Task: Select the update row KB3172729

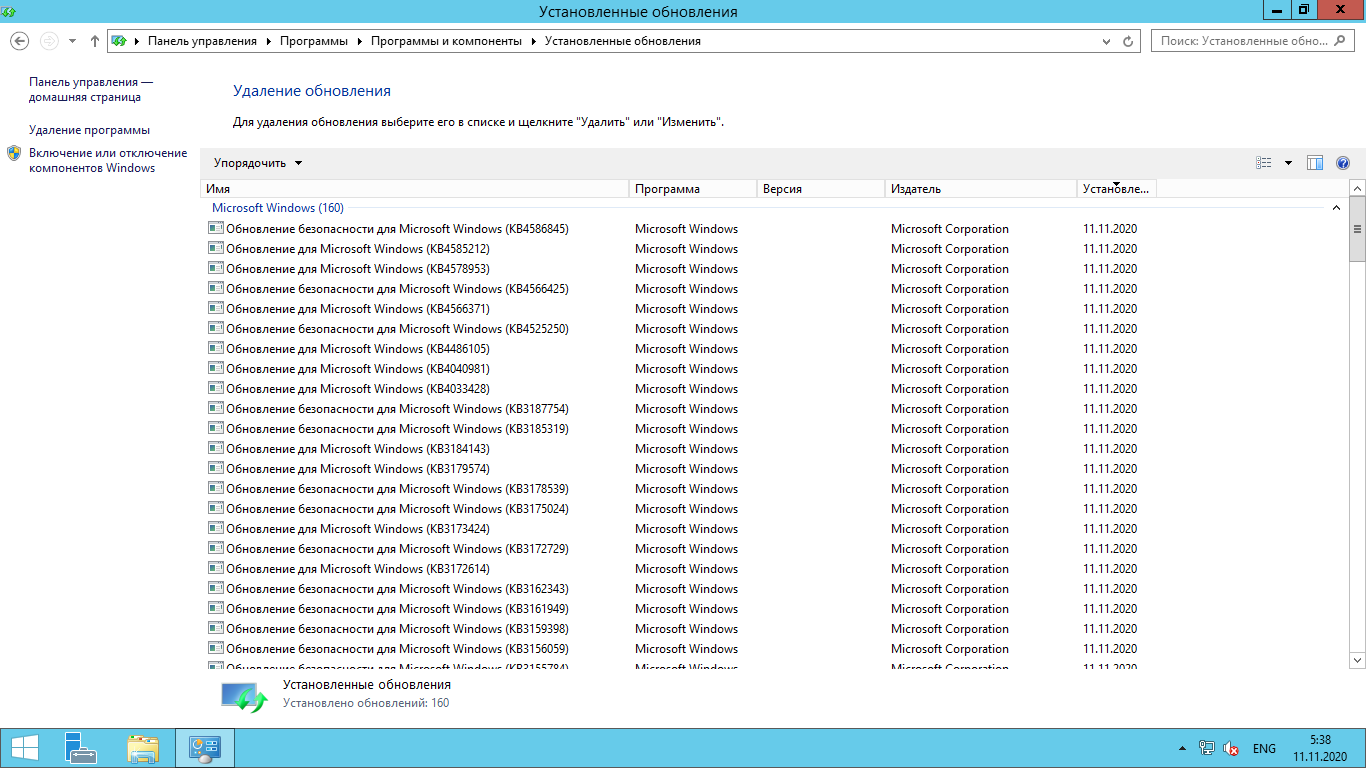Action: [x=679, y=549]
